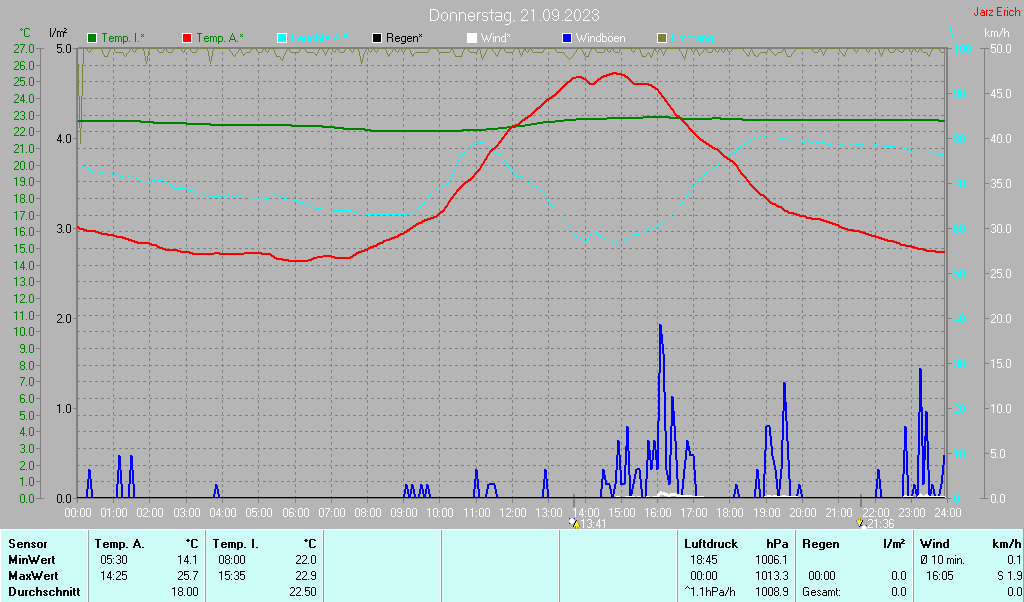Click the 'MaxWert' row label
Screen dimensions: 1024x602
33,577
